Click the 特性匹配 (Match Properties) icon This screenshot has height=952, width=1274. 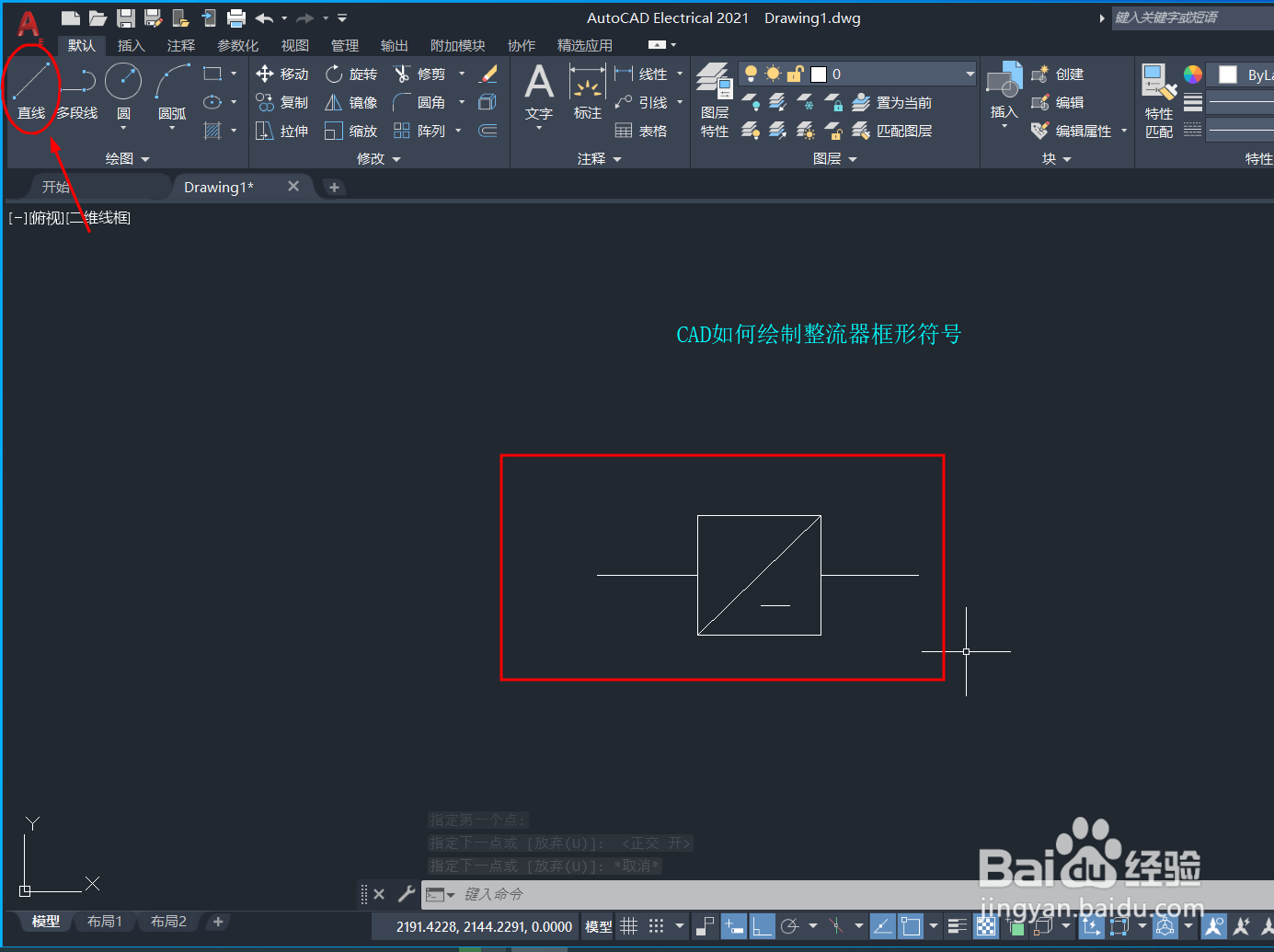tap(1159, 101)
